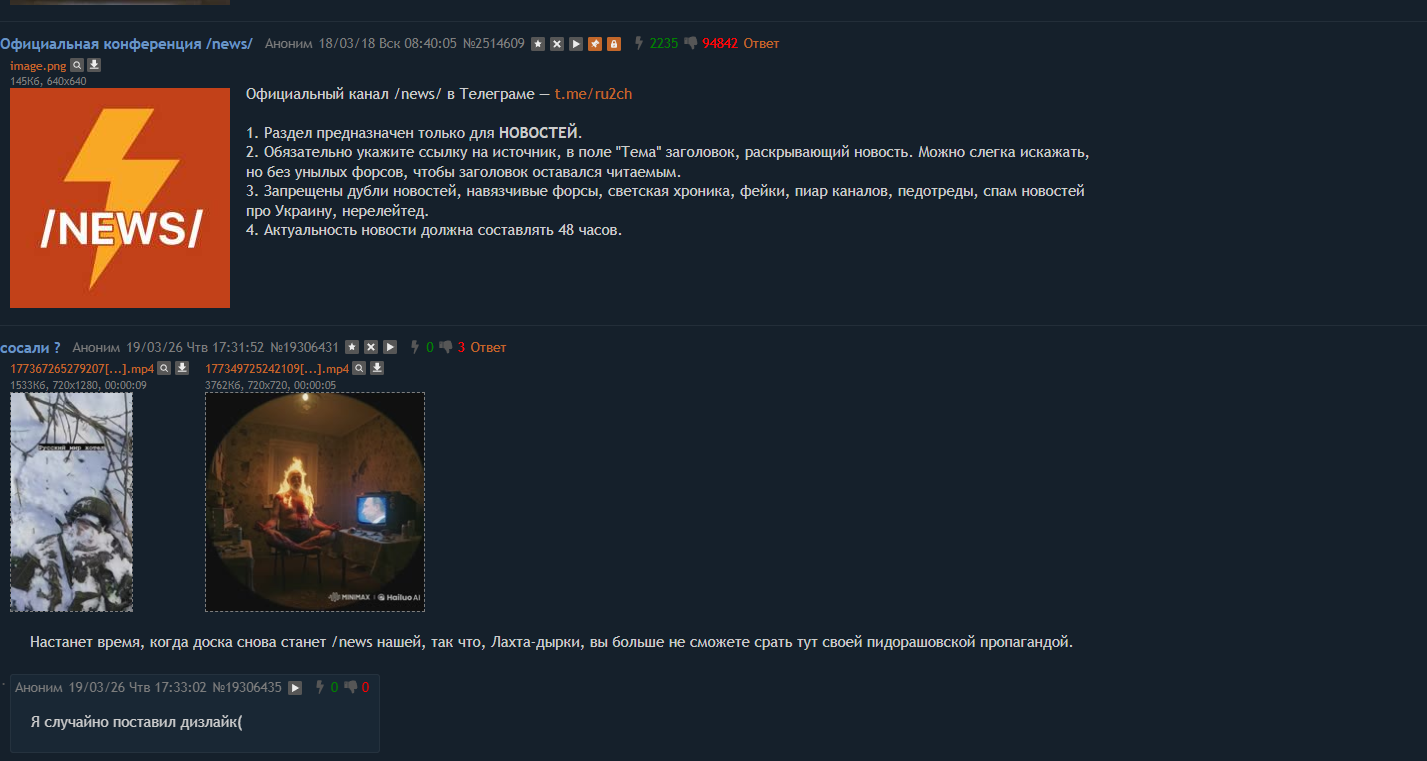The height and width of the screenshot is (761, 1427).
Task: Hide the official conference thread with X icon
Action: tap(557, 44)
